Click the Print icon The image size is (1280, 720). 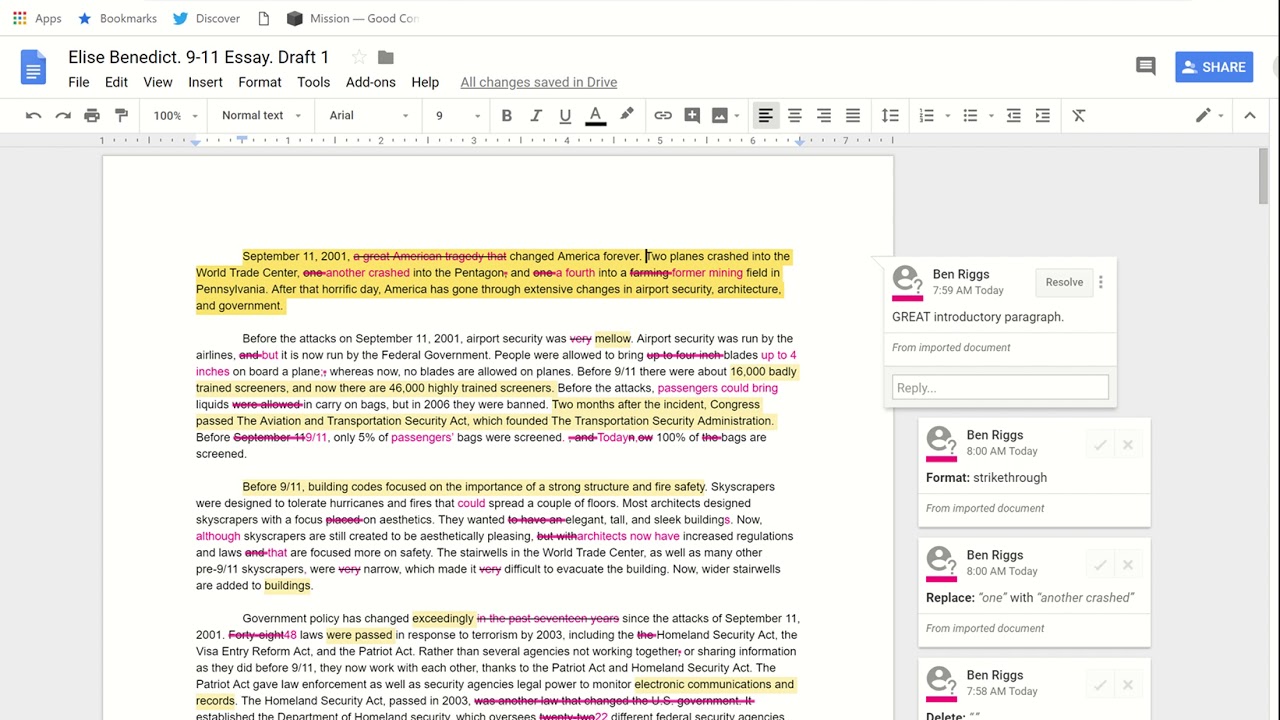92,116
